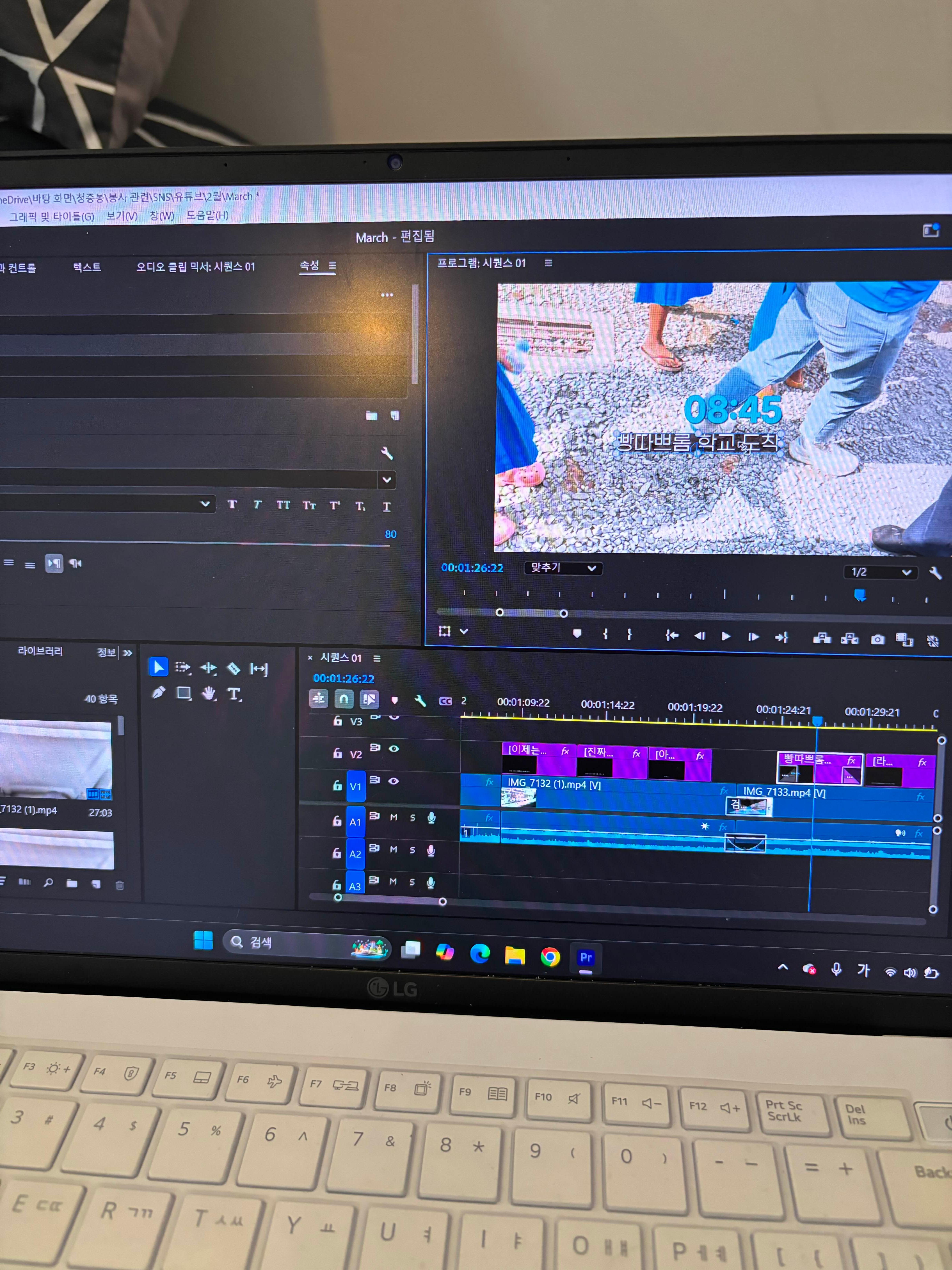The width and height of the screenshot is (952, 1270).
Task: Click the Lift button in program monitor
Action: [822, 638]
